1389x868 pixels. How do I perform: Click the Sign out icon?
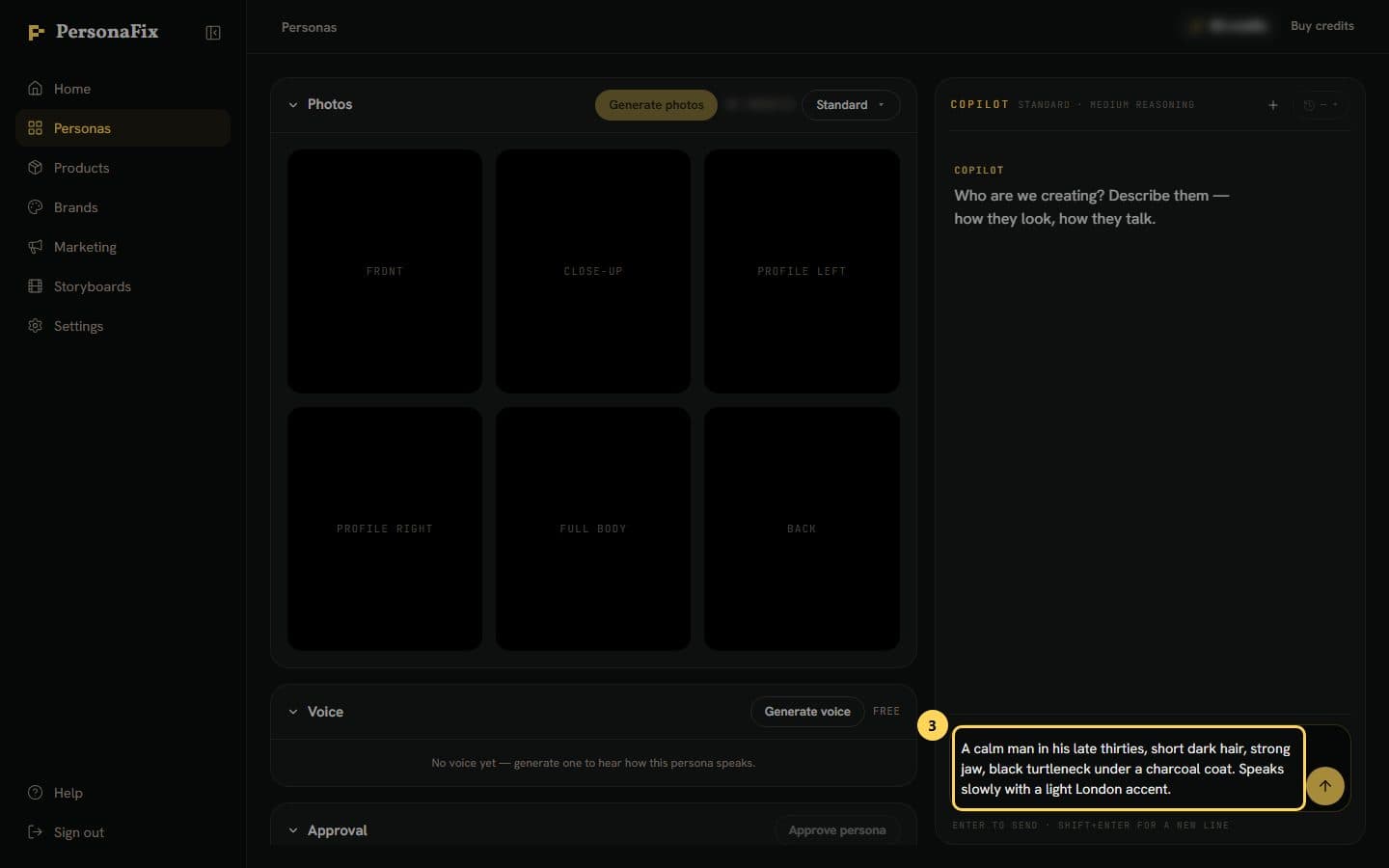point(36,832)
